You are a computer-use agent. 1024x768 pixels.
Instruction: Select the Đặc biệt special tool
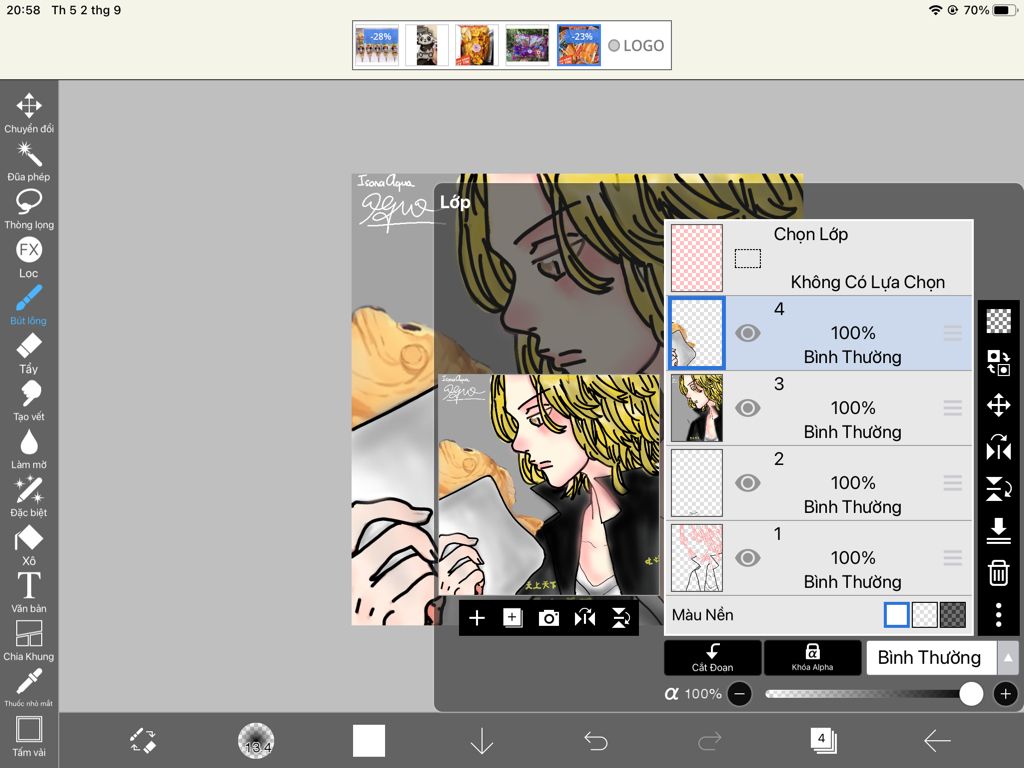29,496
